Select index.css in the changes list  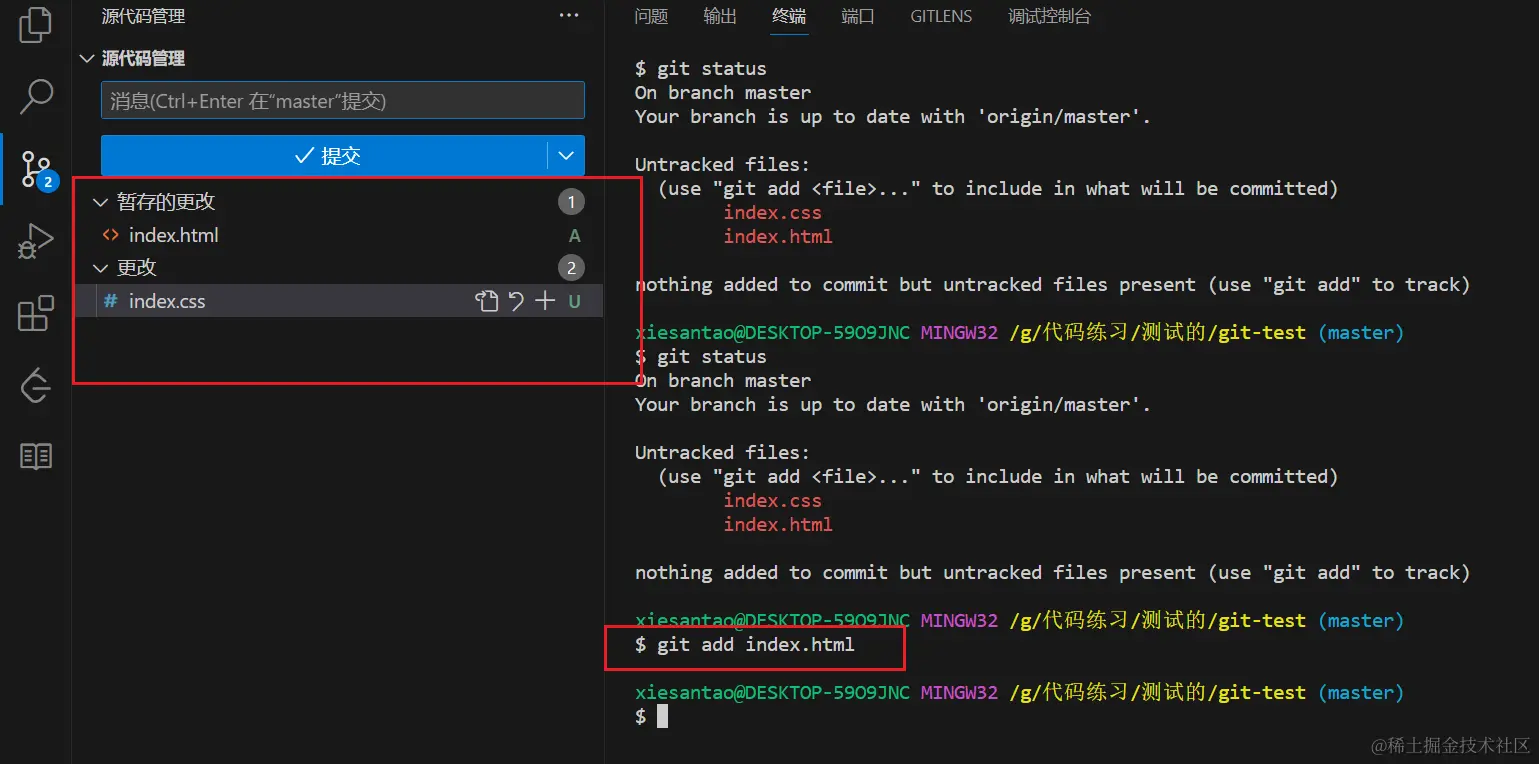(338, 301)
